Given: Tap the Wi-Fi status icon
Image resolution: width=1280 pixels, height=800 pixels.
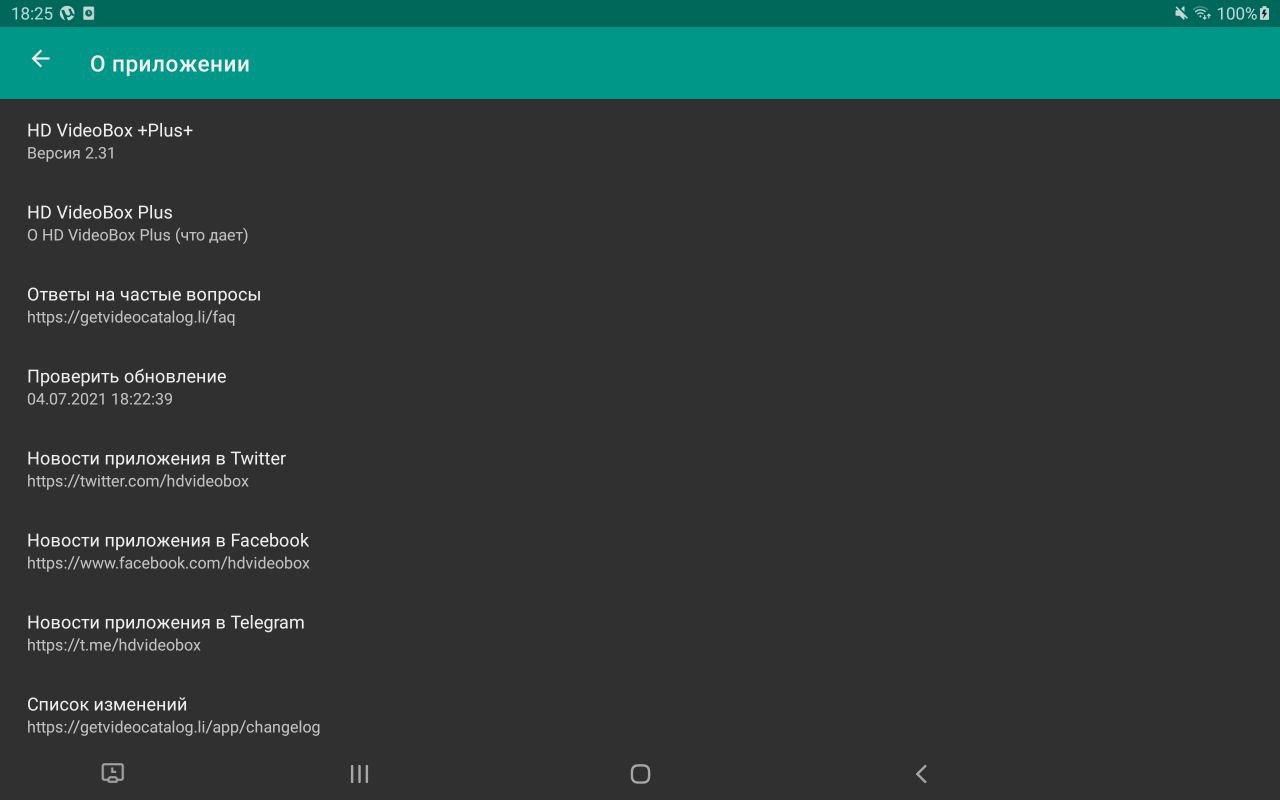Looking at the screenshot, I should pos(1202,13).
